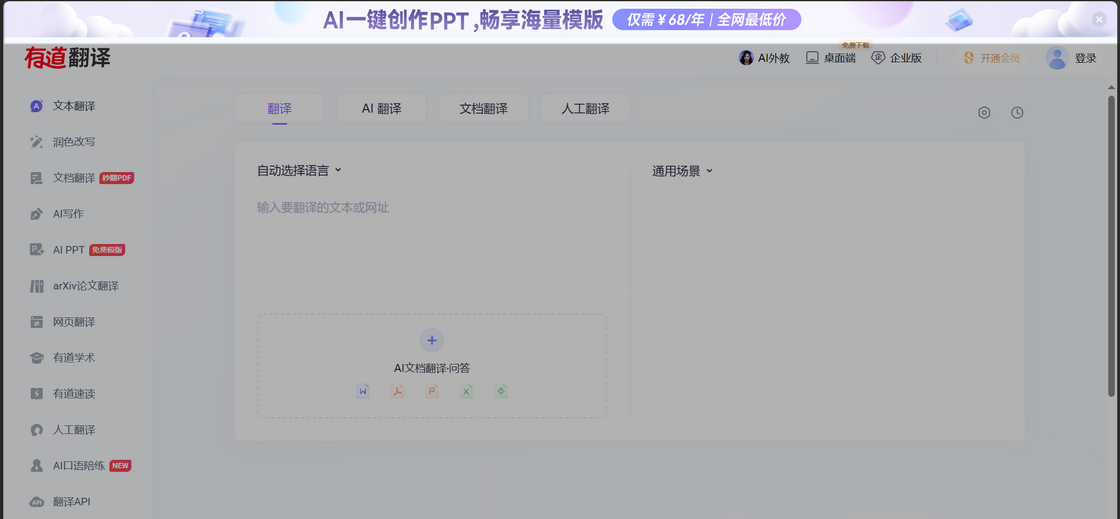
Task: Switch to the 人工翻译 tab
Action: click(x=586, y=109)
